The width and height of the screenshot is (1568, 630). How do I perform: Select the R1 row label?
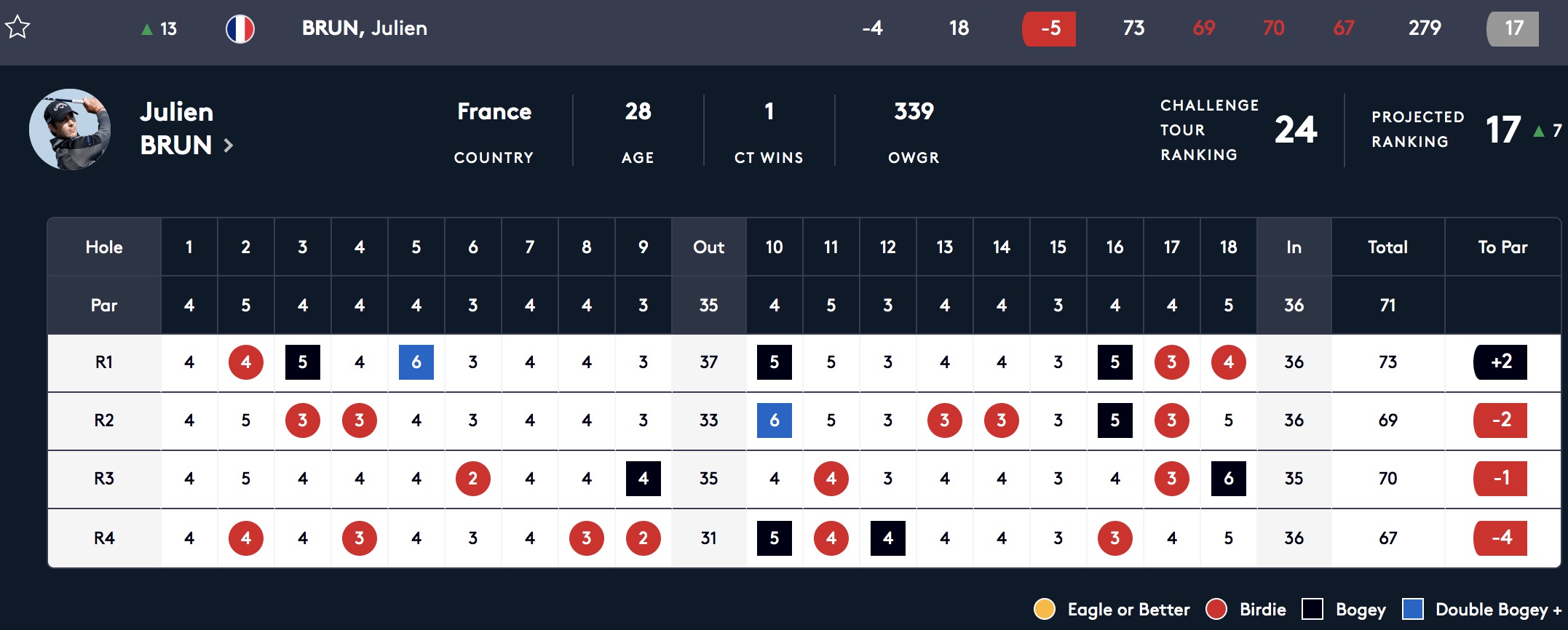pos(104,362)
